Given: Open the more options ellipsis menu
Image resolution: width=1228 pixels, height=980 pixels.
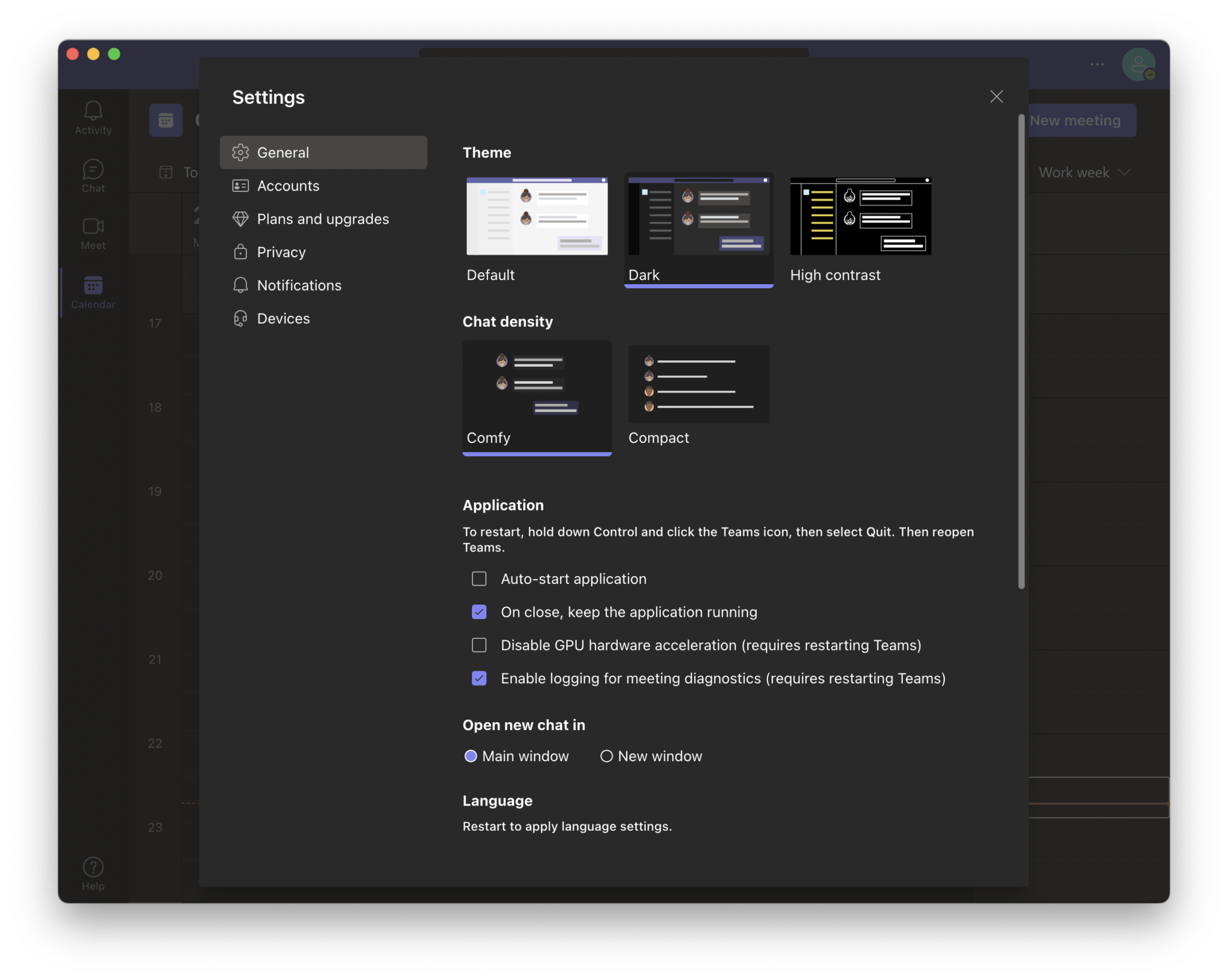Looking at the screenshot, I should tap(1097, 64).
